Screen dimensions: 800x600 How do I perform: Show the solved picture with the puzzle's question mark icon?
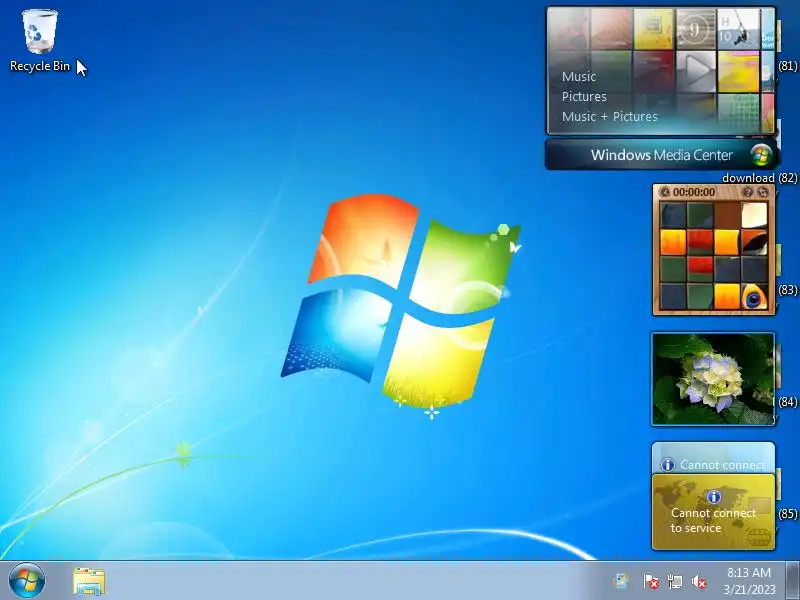(747, 192)
